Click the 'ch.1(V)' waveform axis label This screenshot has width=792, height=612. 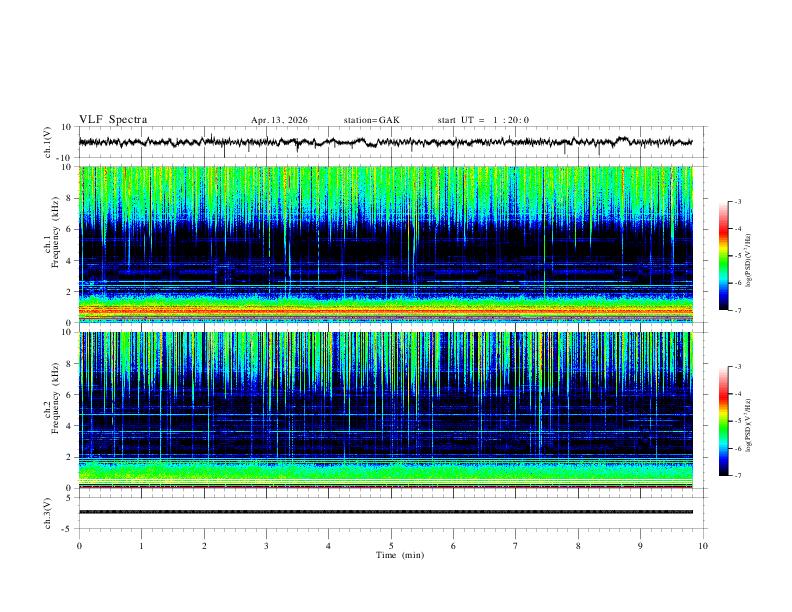click(x=48, y=142)
